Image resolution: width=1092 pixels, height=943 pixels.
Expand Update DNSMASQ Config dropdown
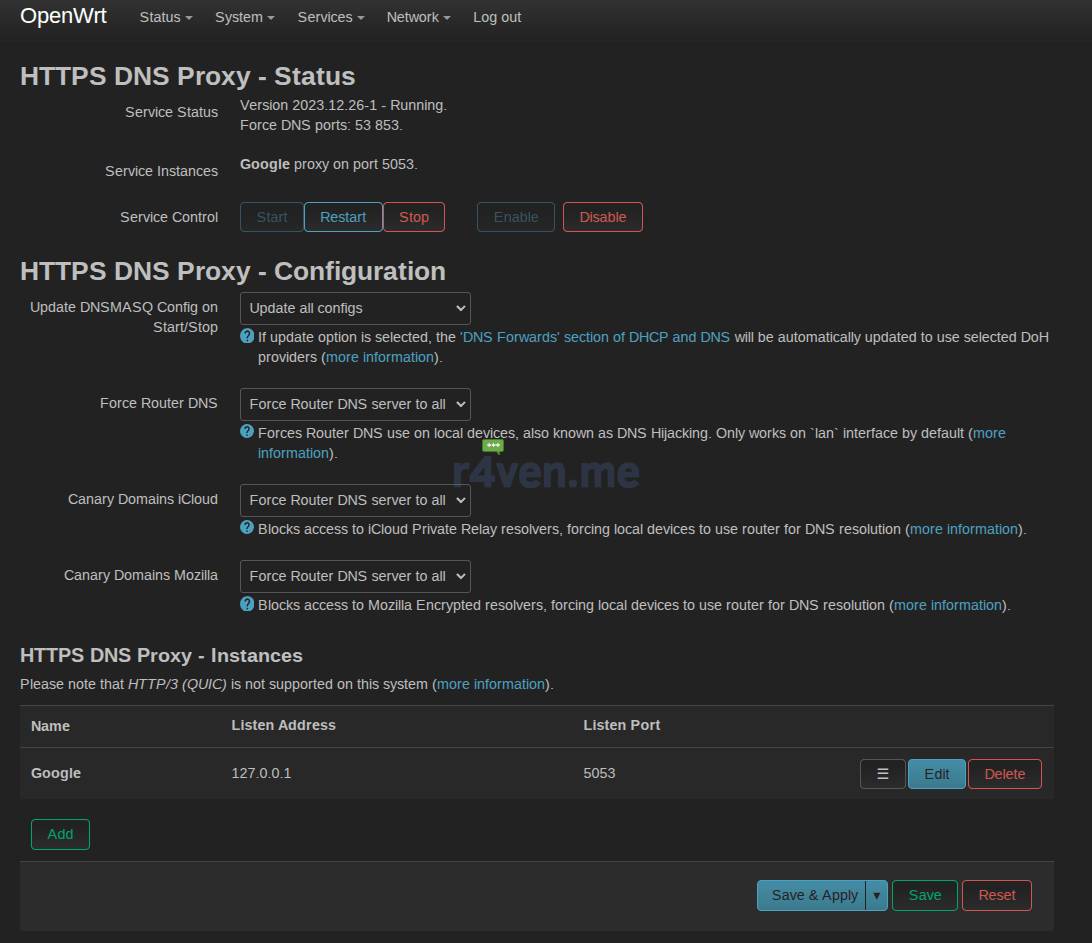355,308
